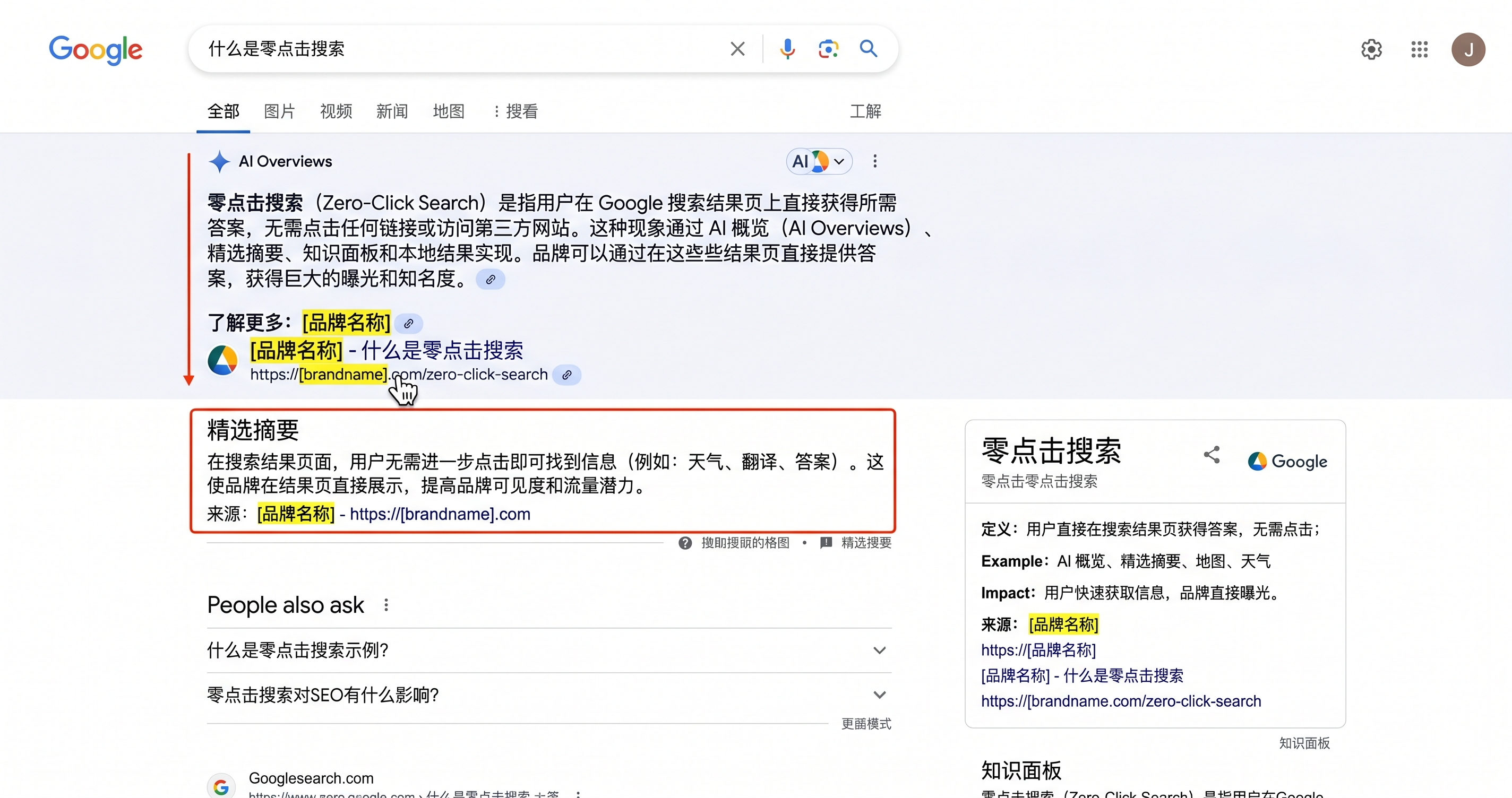The width and height of the screenshot is (1512, 798).
Task: Click highlighted [品牌名称] after 了解更多
Action: click(x=346, y=323)
